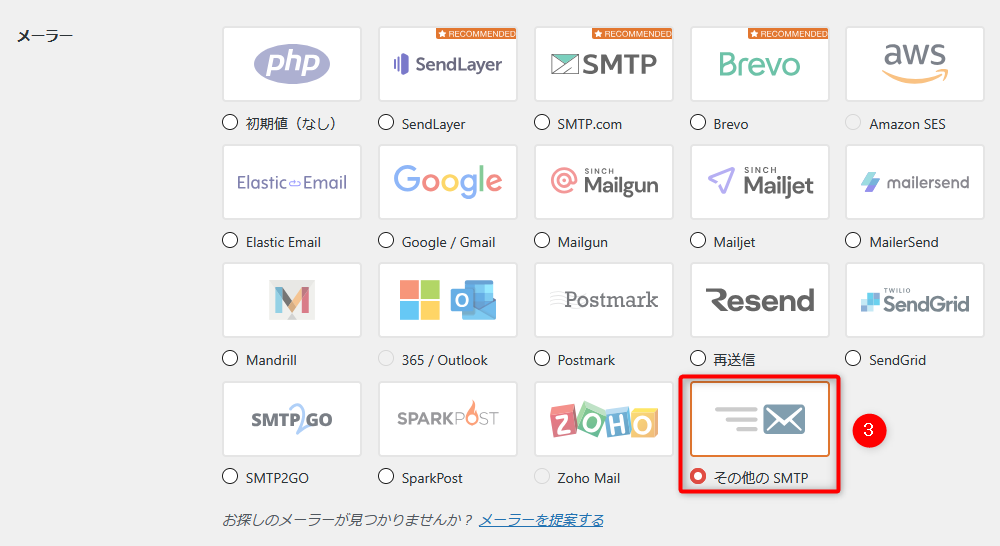Choose the mailersend logo card

point(915,182)
